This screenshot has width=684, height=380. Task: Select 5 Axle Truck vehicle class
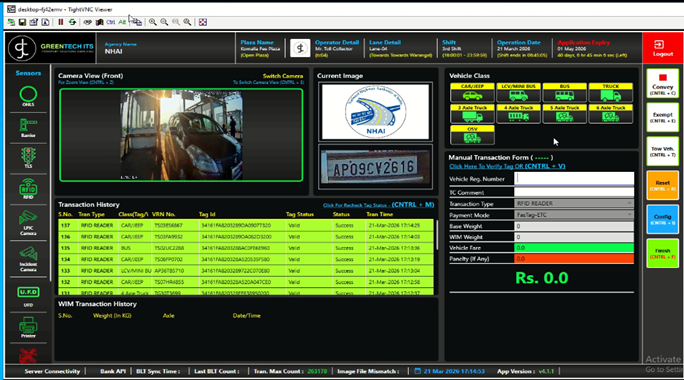564,113
